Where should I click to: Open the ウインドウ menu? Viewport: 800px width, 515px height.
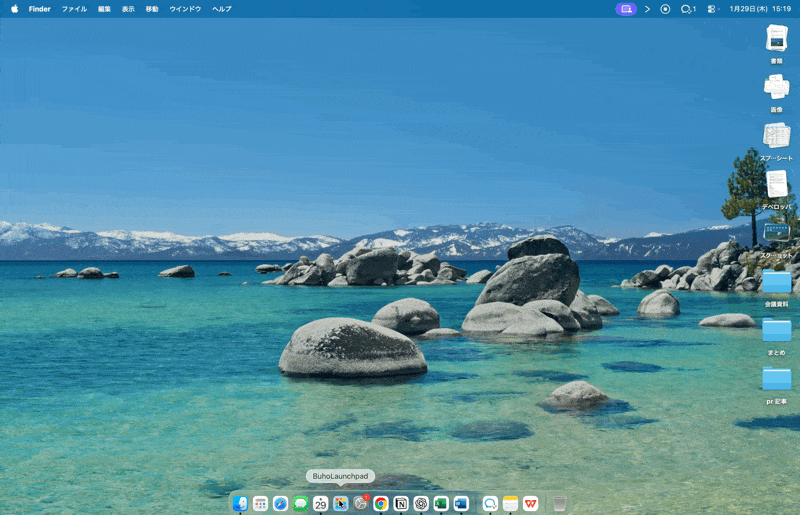[x=185, y=9]
